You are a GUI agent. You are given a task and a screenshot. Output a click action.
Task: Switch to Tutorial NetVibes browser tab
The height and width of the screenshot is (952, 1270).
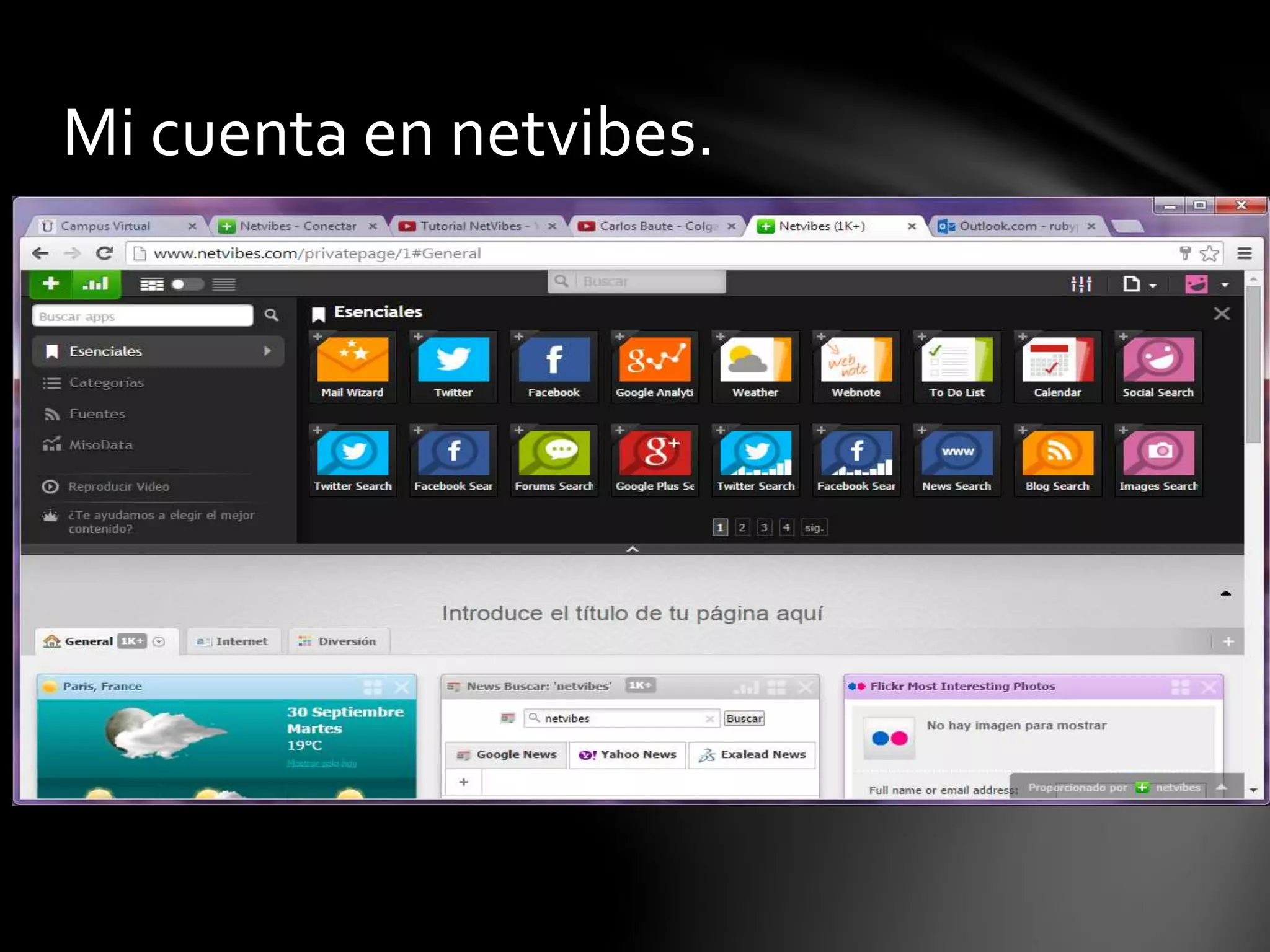(x=476, y=226)
